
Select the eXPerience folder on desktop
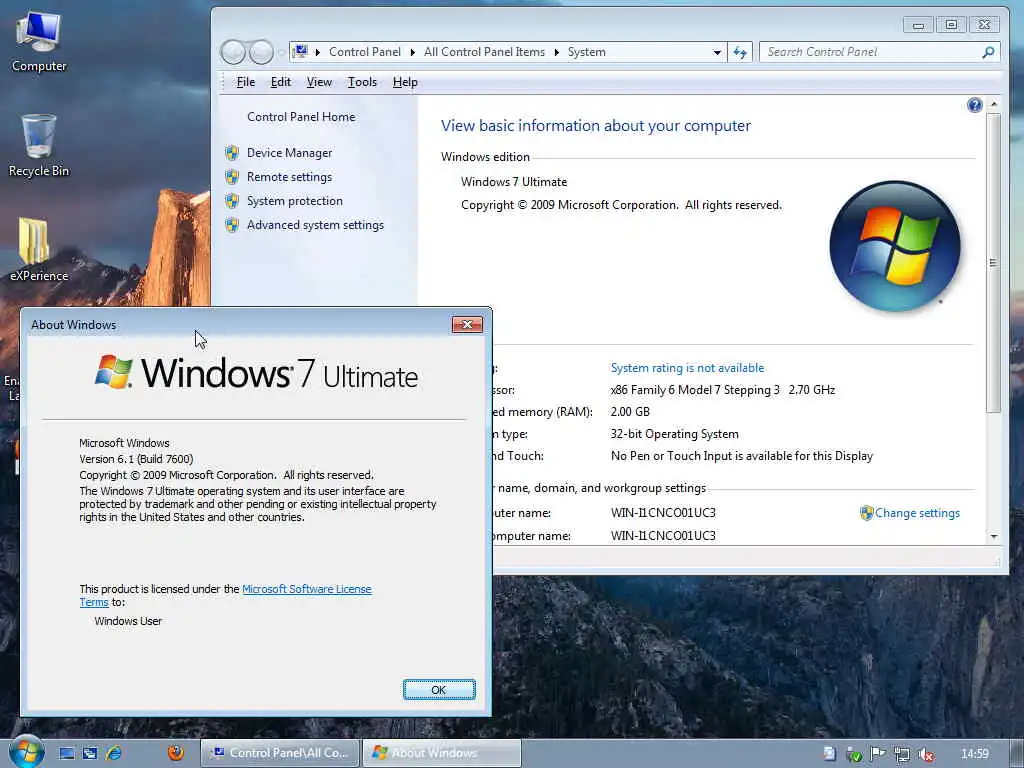tap(39, 250)
